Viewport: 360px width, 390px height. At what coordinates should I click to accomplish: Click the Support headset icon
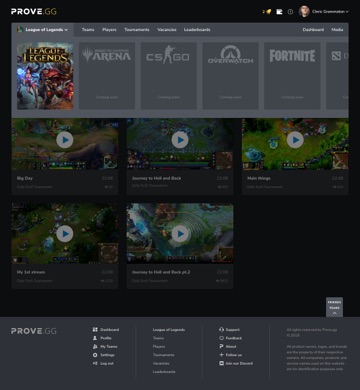pos(221,329)
